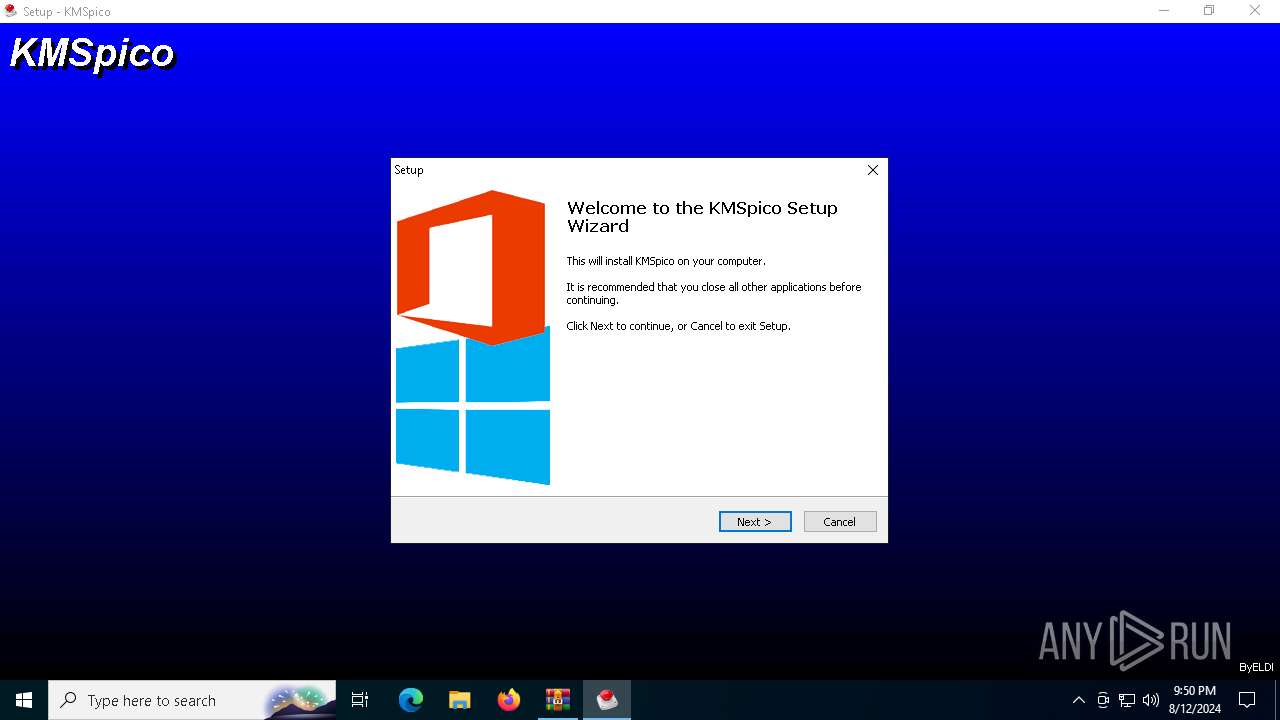1280x720 pixels.
Task: Launch Firefox from taskbar
Action: (x=509, y=700)
